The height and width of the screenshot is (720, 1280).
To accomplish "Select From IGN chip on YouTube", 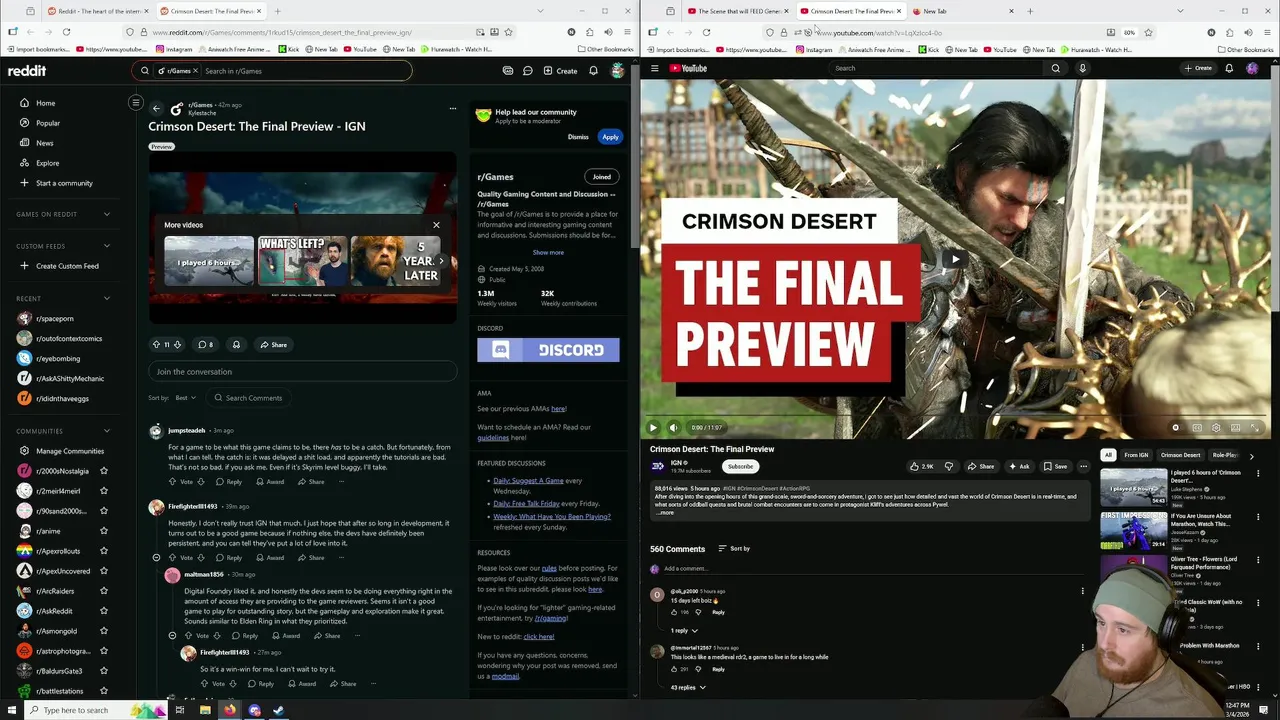I will click(1136, 455).
